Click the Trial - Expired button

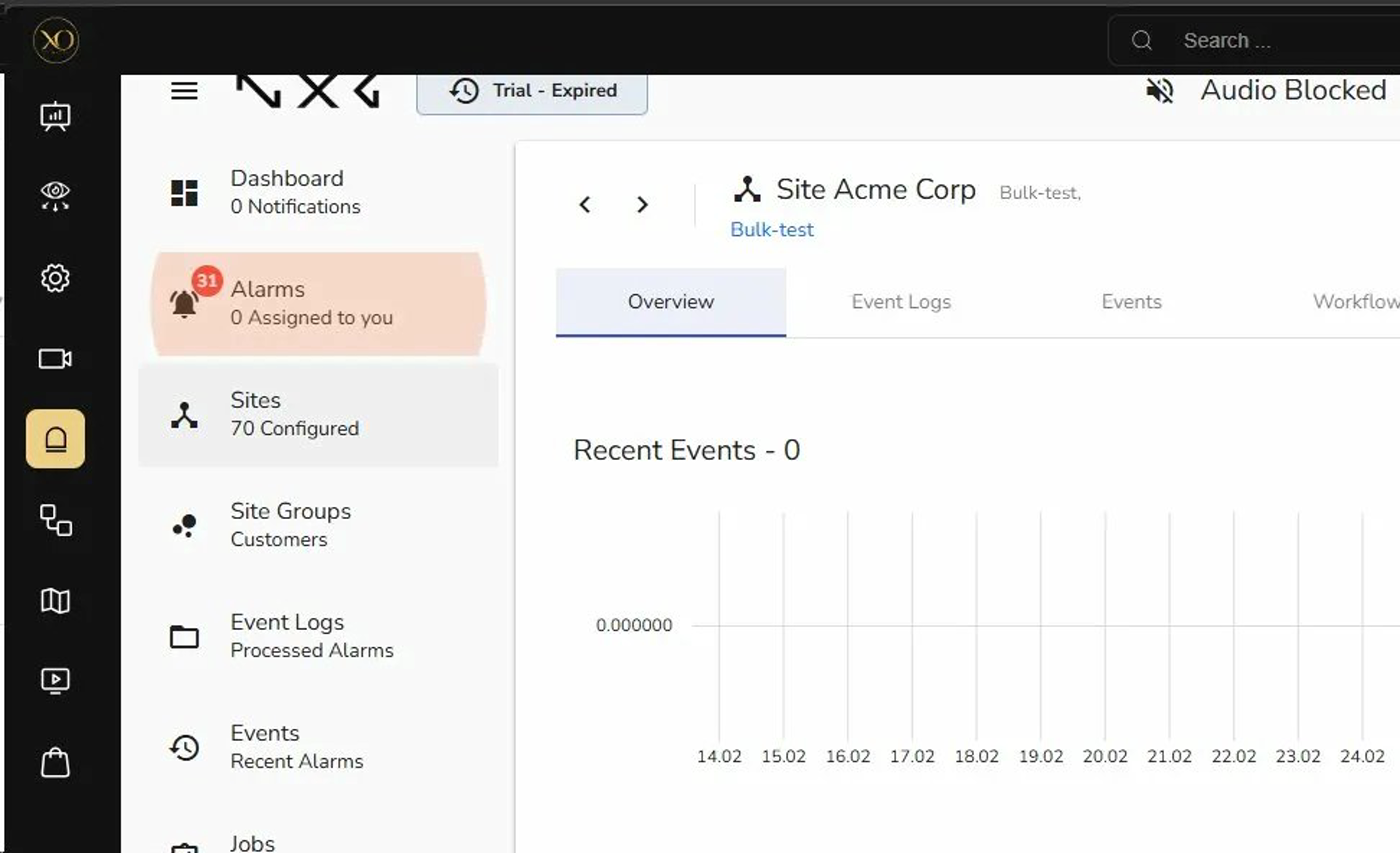coord(531,91)
